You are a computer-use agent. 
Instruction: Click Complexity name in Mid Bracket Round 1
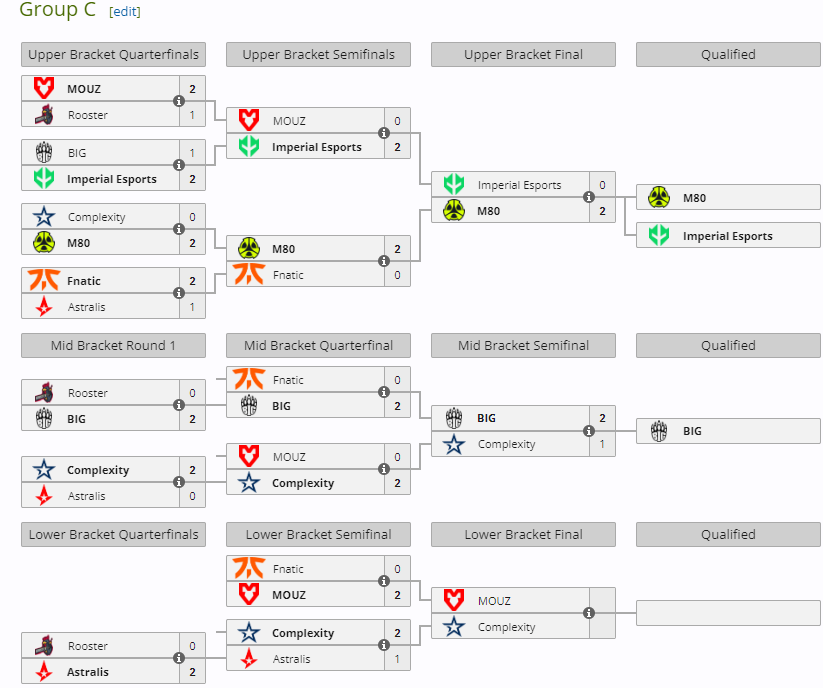pyautogui.click(x=98, y=470)
